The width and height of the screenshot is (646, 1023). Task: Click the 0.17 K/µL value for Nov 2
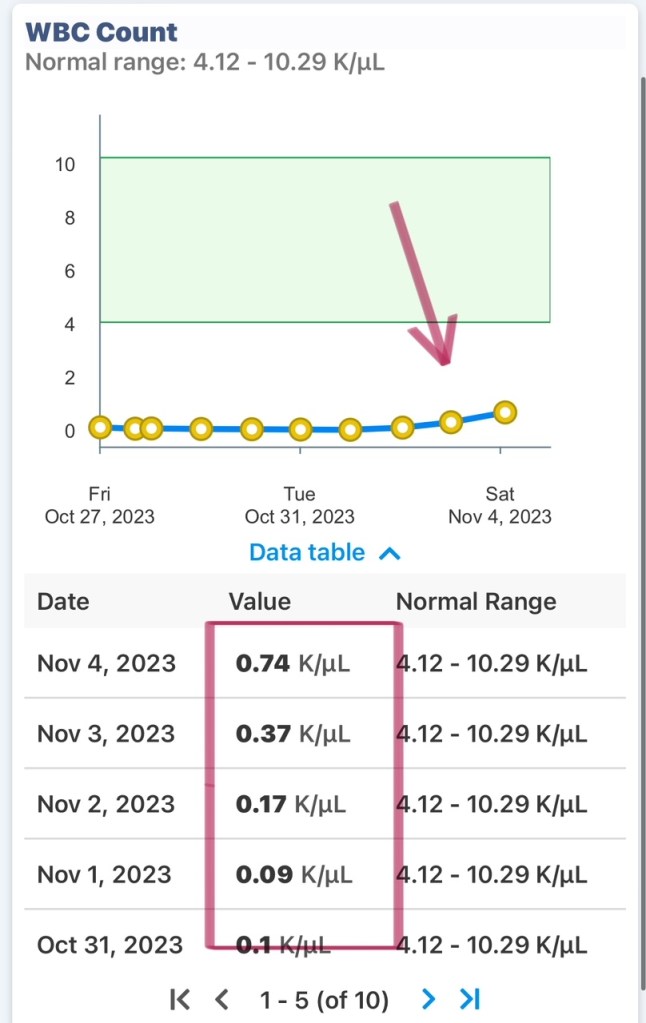[x=291, y=804]
